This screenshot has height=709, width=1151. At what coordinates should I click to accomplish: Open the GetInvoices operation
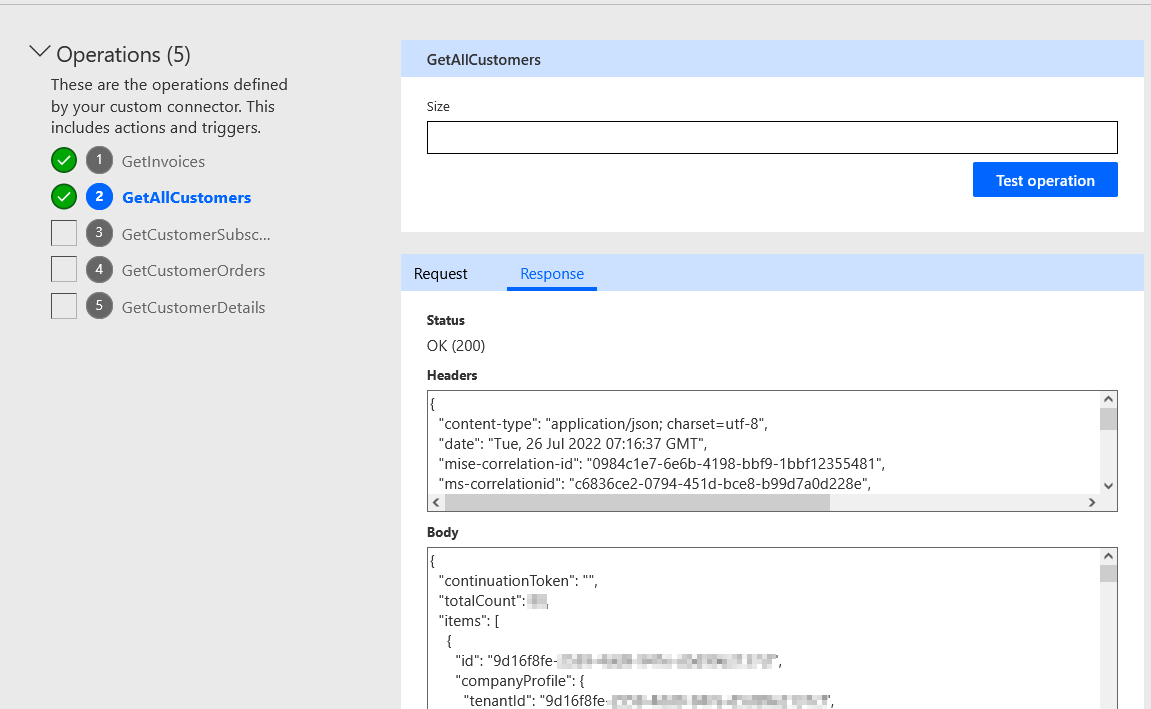(163, 161)
